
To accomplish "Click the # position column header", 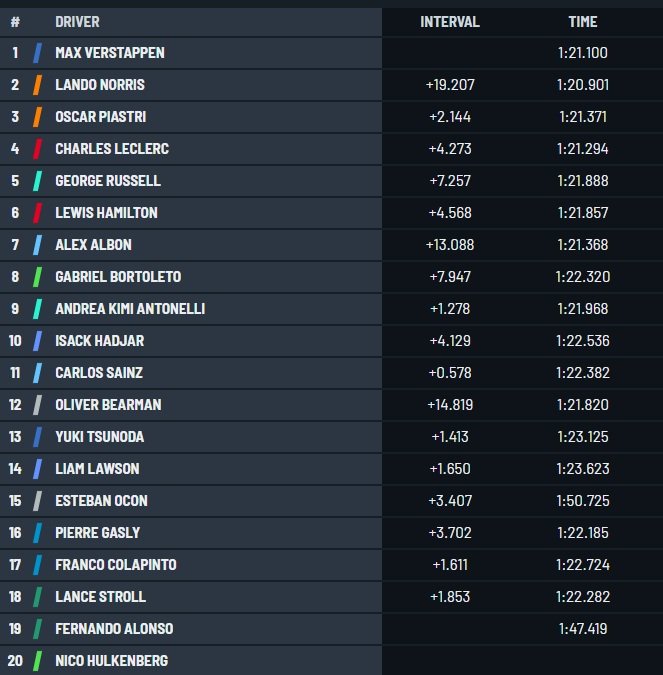I will click(x=15, y=22).
